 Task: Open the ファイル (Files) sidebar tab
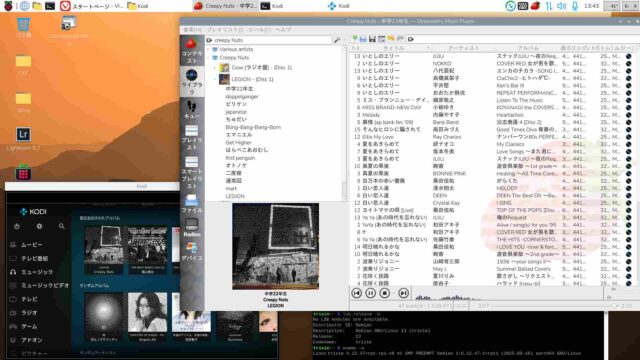coord(192,204)
